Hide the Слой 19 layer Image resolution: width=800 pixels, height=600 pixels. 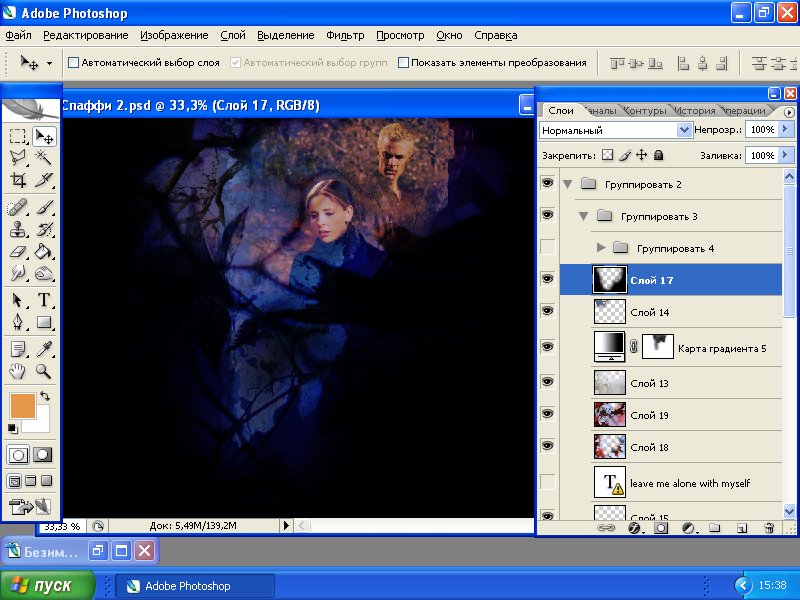click(x=547, y=414)
